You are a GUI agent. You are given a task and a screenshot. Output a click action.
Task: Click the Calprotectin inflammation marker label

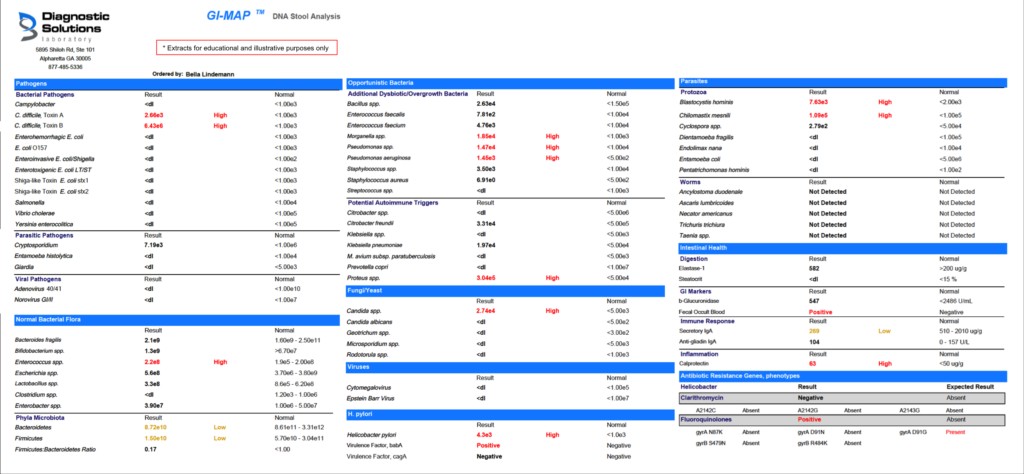[700, 364]
